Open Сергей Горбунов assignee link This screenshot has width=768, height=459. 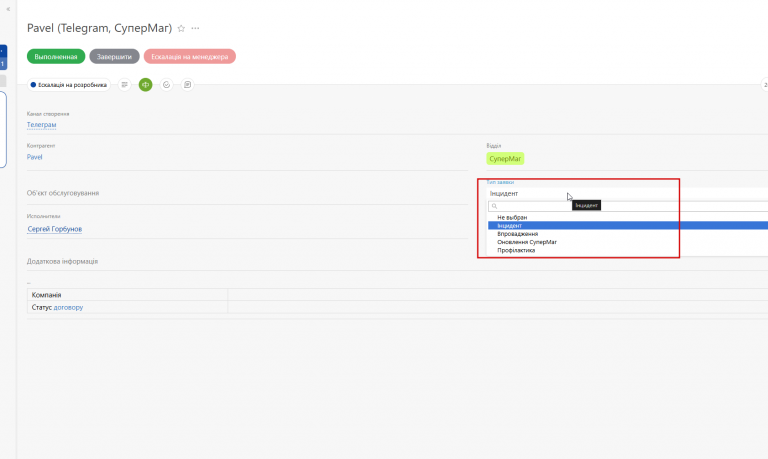click(54, 229)
